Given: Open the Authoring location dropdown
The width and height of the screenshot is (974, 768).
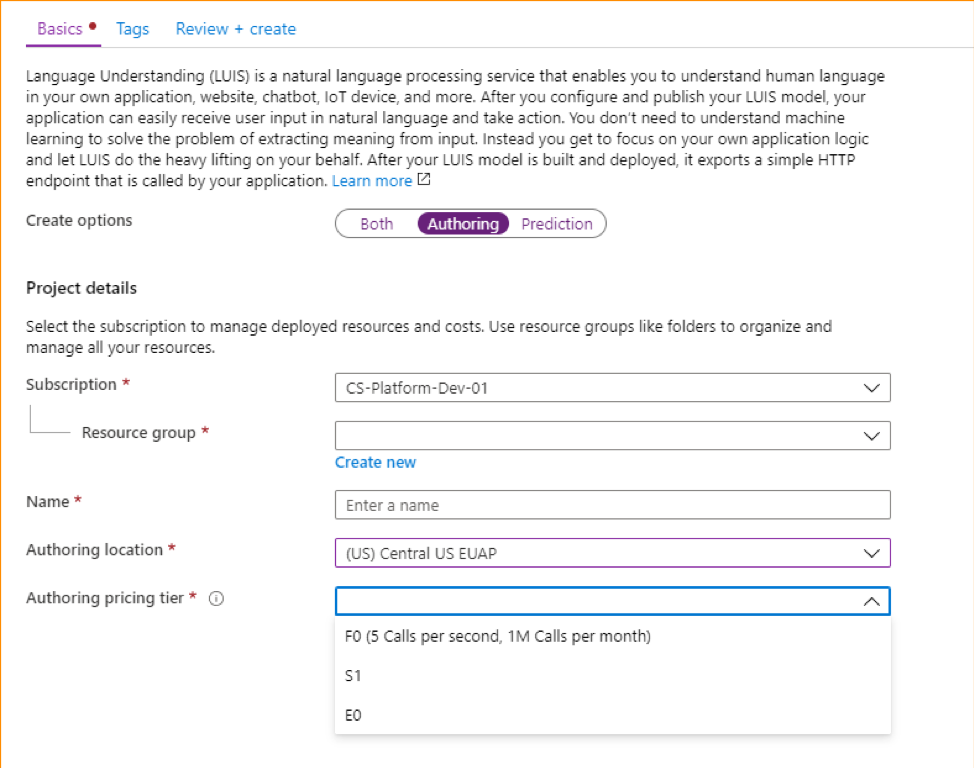Looking at the screenshot, I should (612, 553).
